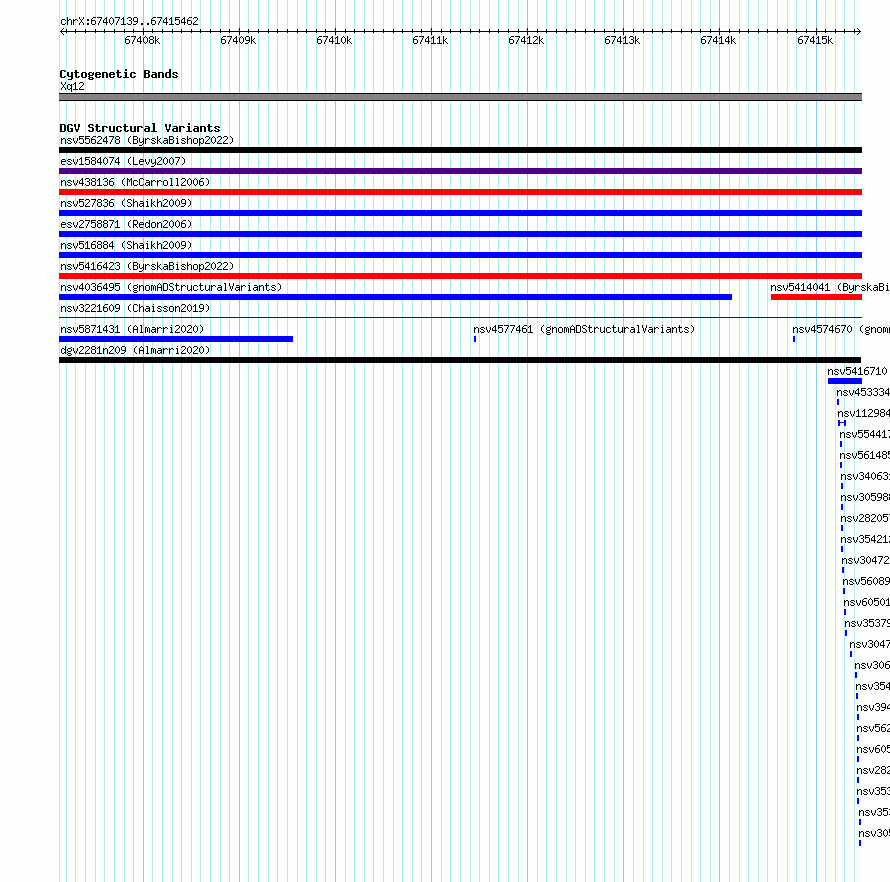890x882 pixels.
Task: Select the Cytogenetic Bands track heading
Action: coord(119,74)
